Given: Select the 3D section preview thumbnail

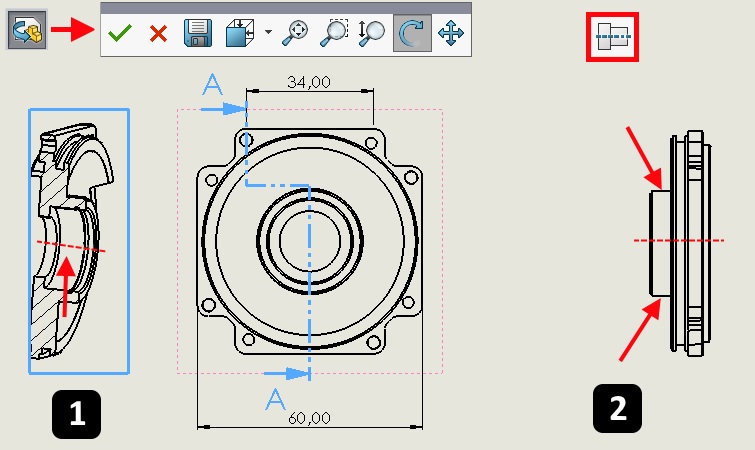Looking at the screenshot, I should (x=79, y=241).
